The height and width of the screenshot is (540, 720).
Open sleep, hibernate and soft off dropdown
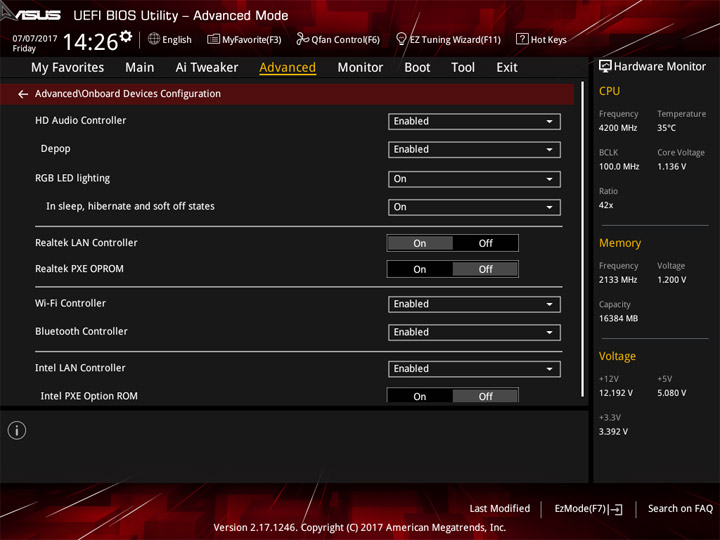pyautogui.click(x=474, y=207)
